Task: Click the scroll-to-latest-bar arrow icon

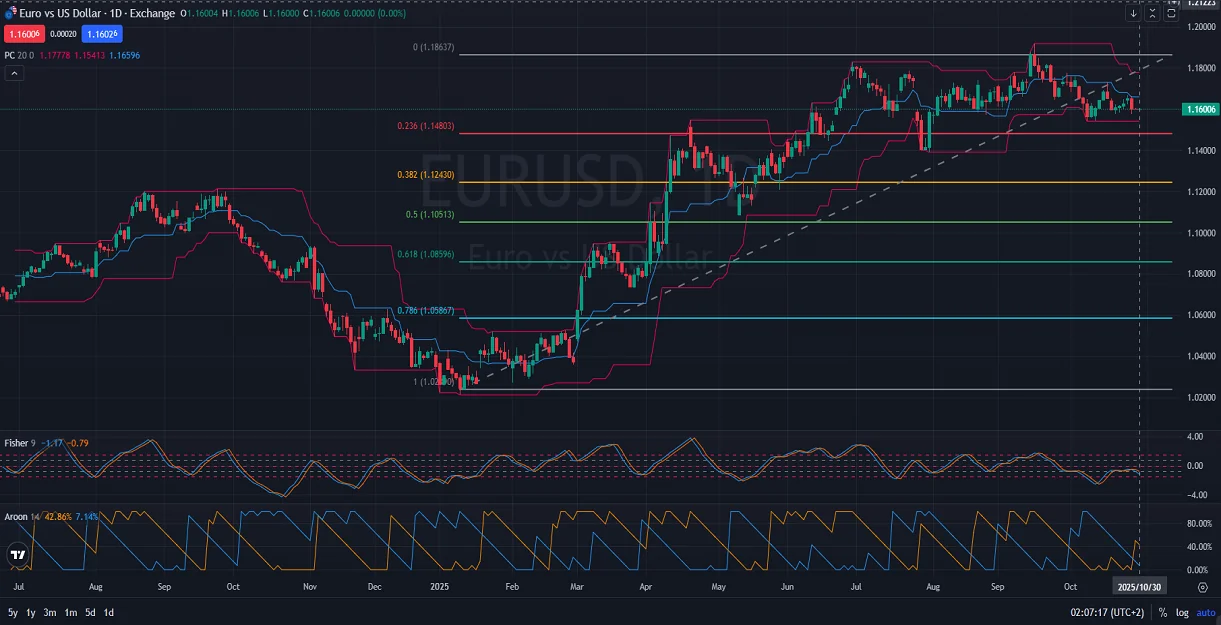Action: 1134,13
